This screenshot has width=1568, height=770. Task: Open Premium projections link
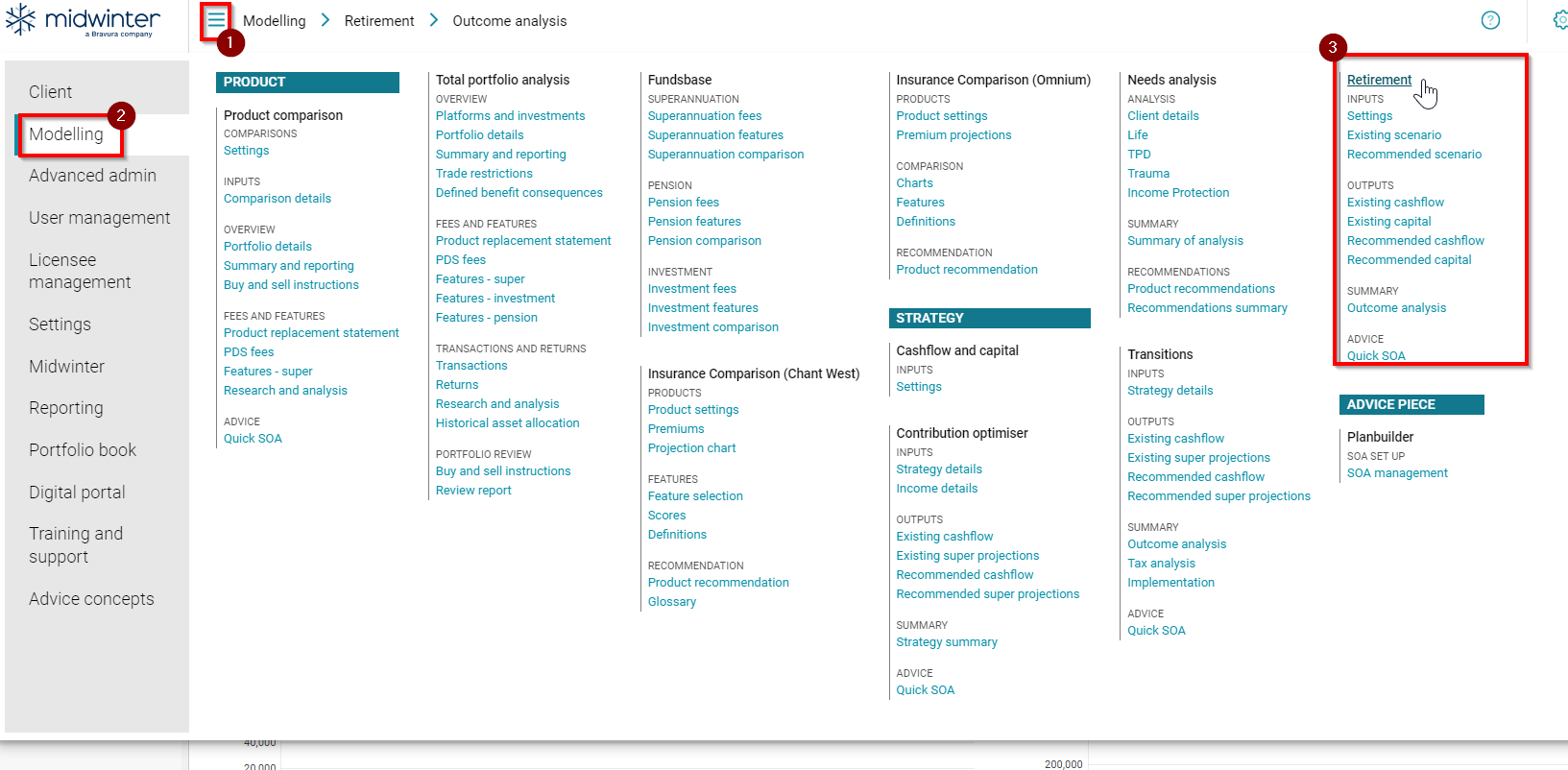(x=953, y=135)
